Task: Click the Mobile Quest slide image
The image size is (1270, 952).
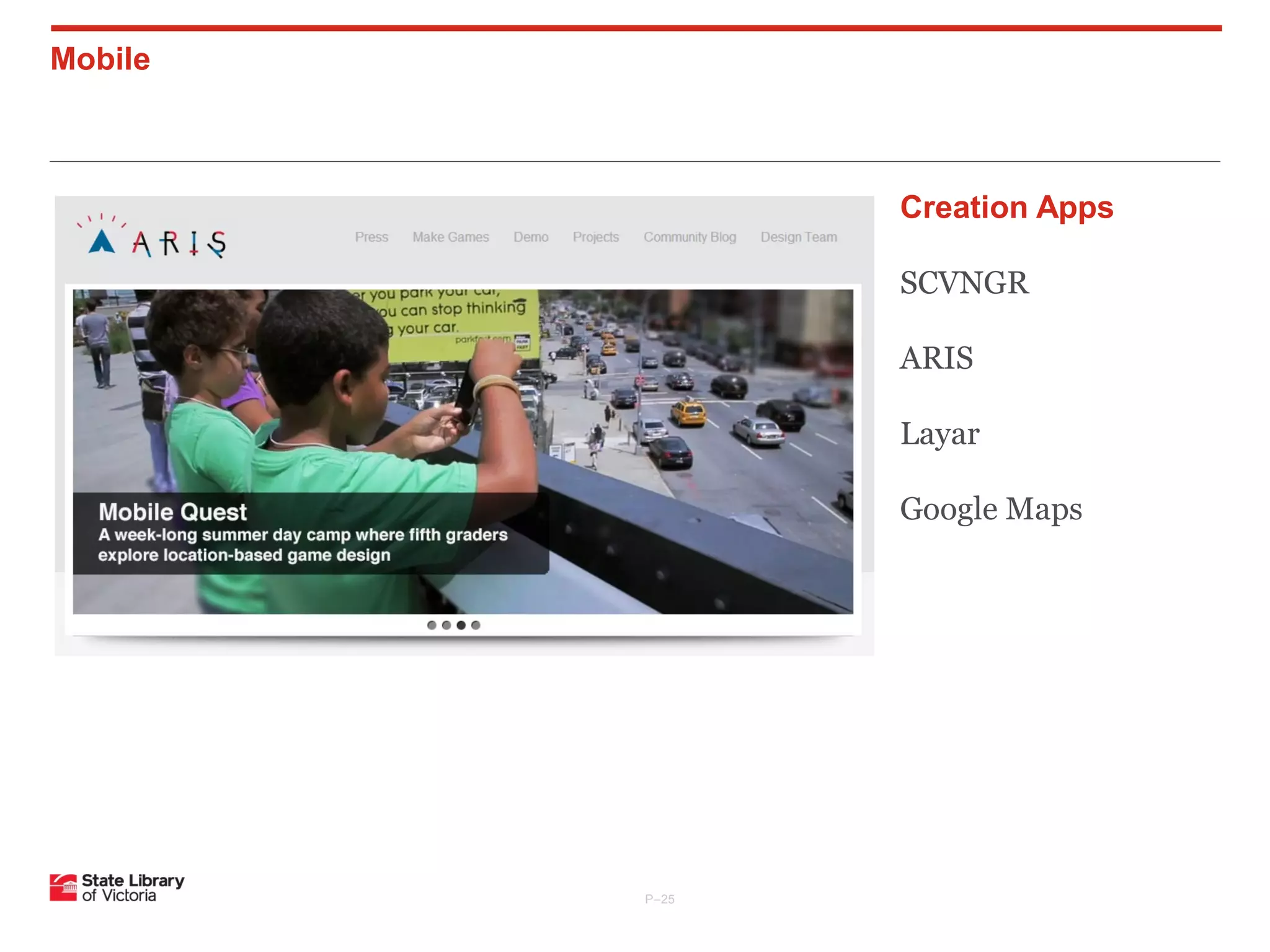Action: pos(463,452)
